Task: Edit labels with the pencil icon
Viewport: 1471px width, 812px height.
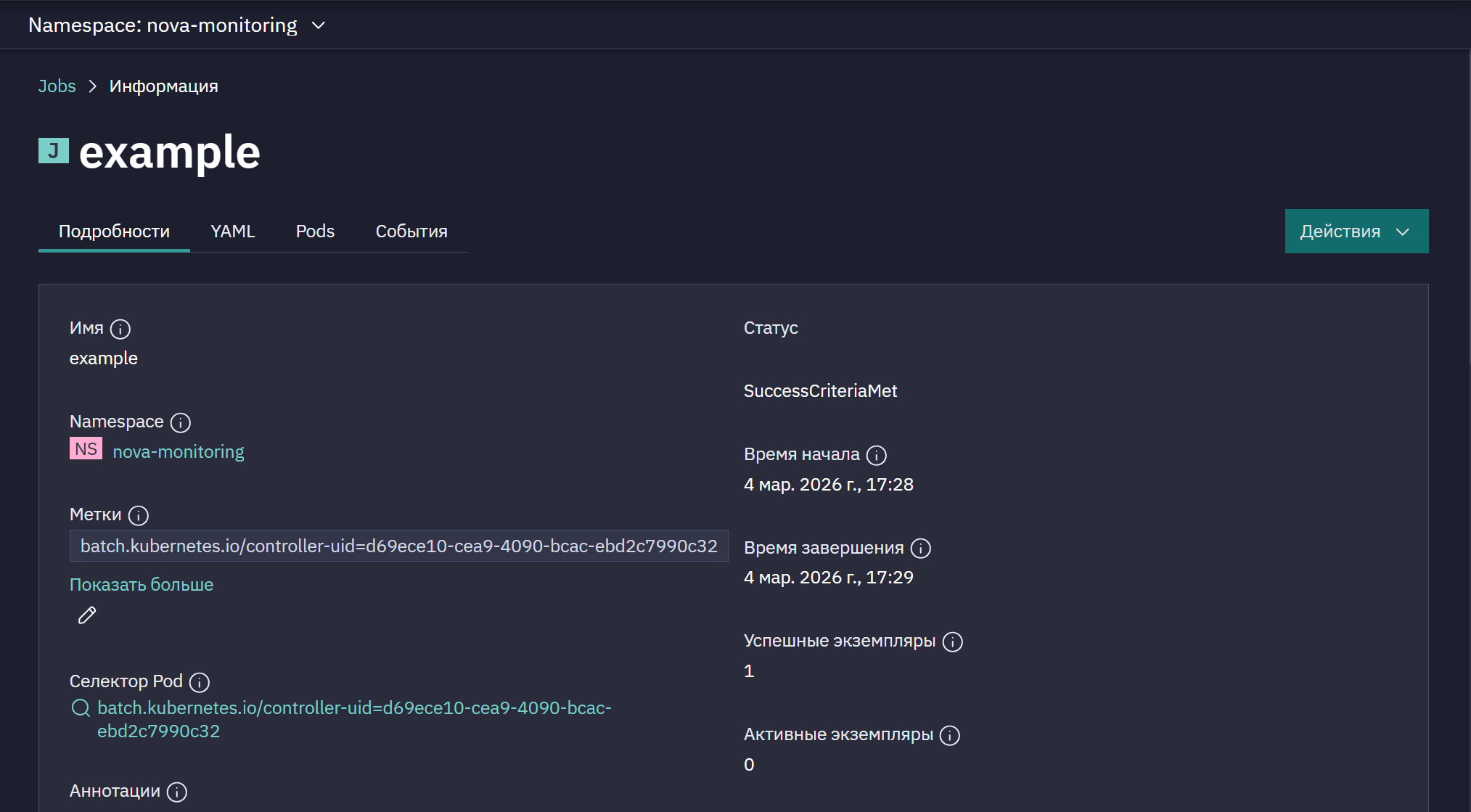Action: pos(87,615)
